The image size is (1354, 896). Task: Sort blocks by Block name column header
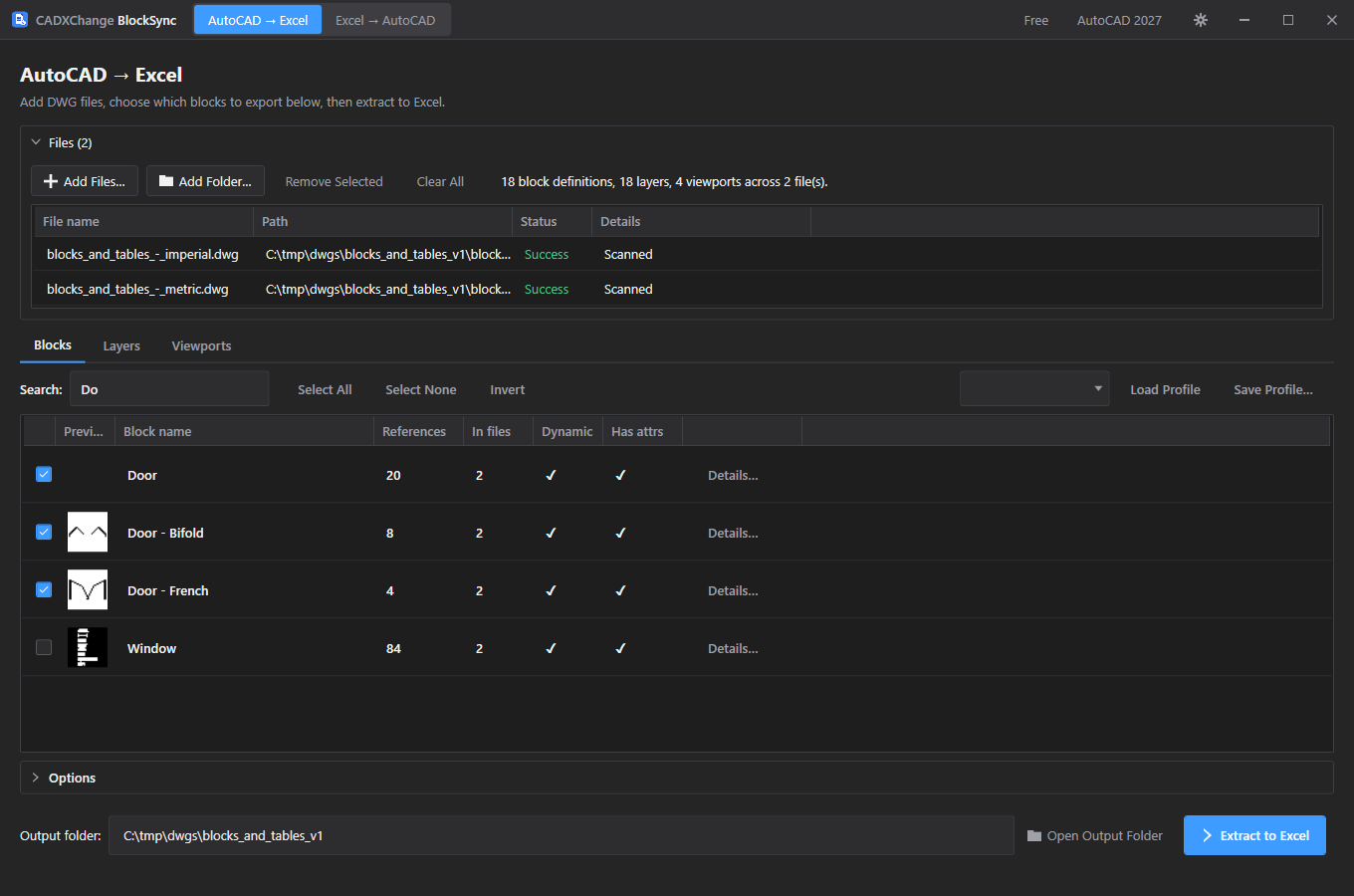click(x=244, y=431)
